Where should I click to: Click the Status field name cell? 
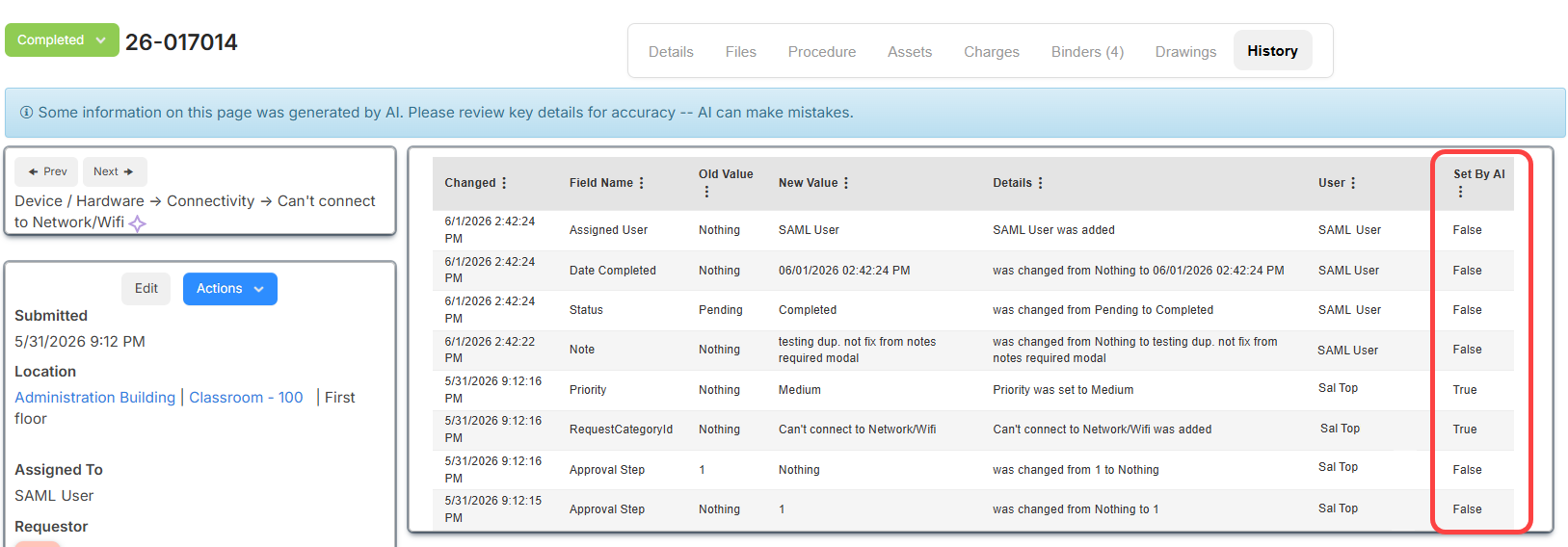(586, 310)
